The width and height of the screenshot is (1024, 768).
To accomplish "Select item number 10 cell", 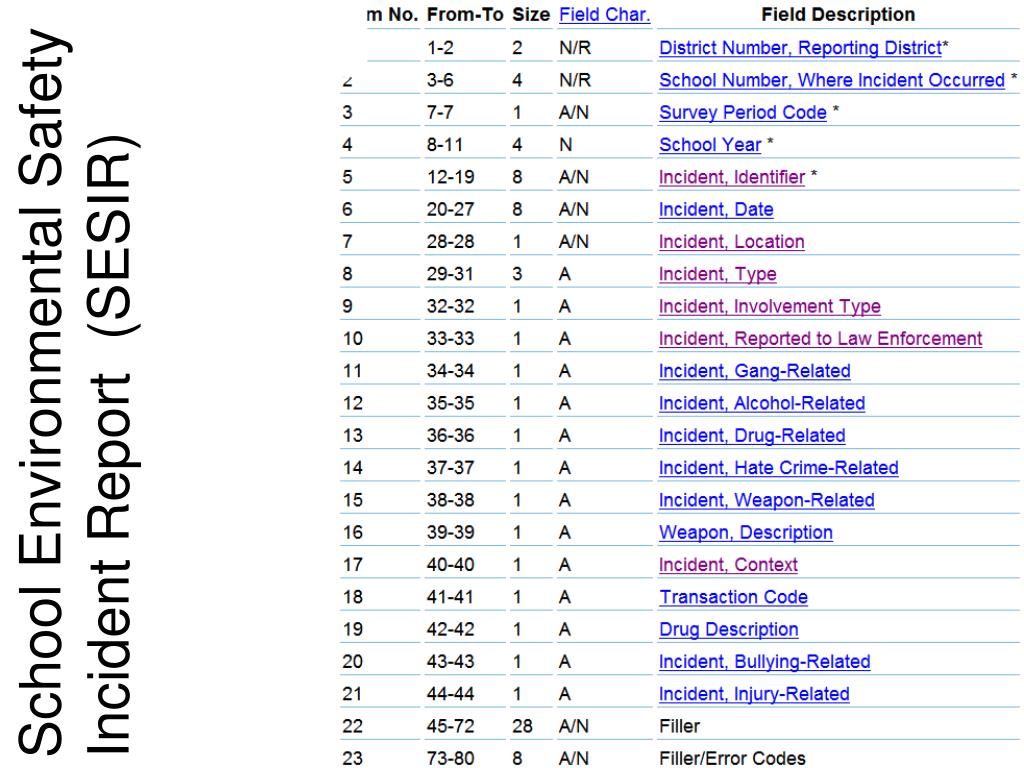I will pos(353,339).
